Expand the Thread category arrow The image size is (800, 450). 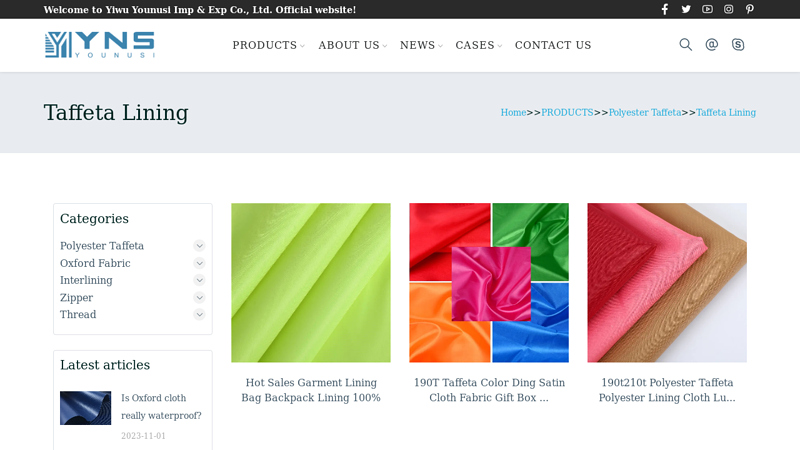pos(199,314)
